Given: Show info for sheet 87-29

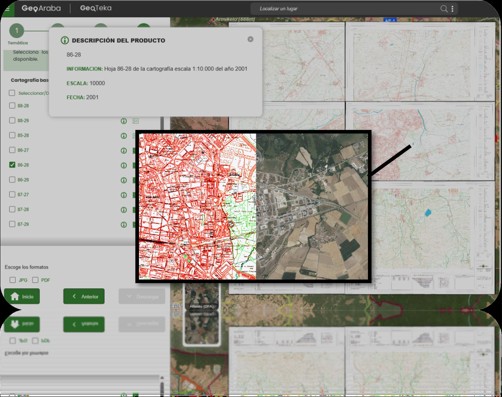Looking at the screenshot, I should [x=124, y=225].
